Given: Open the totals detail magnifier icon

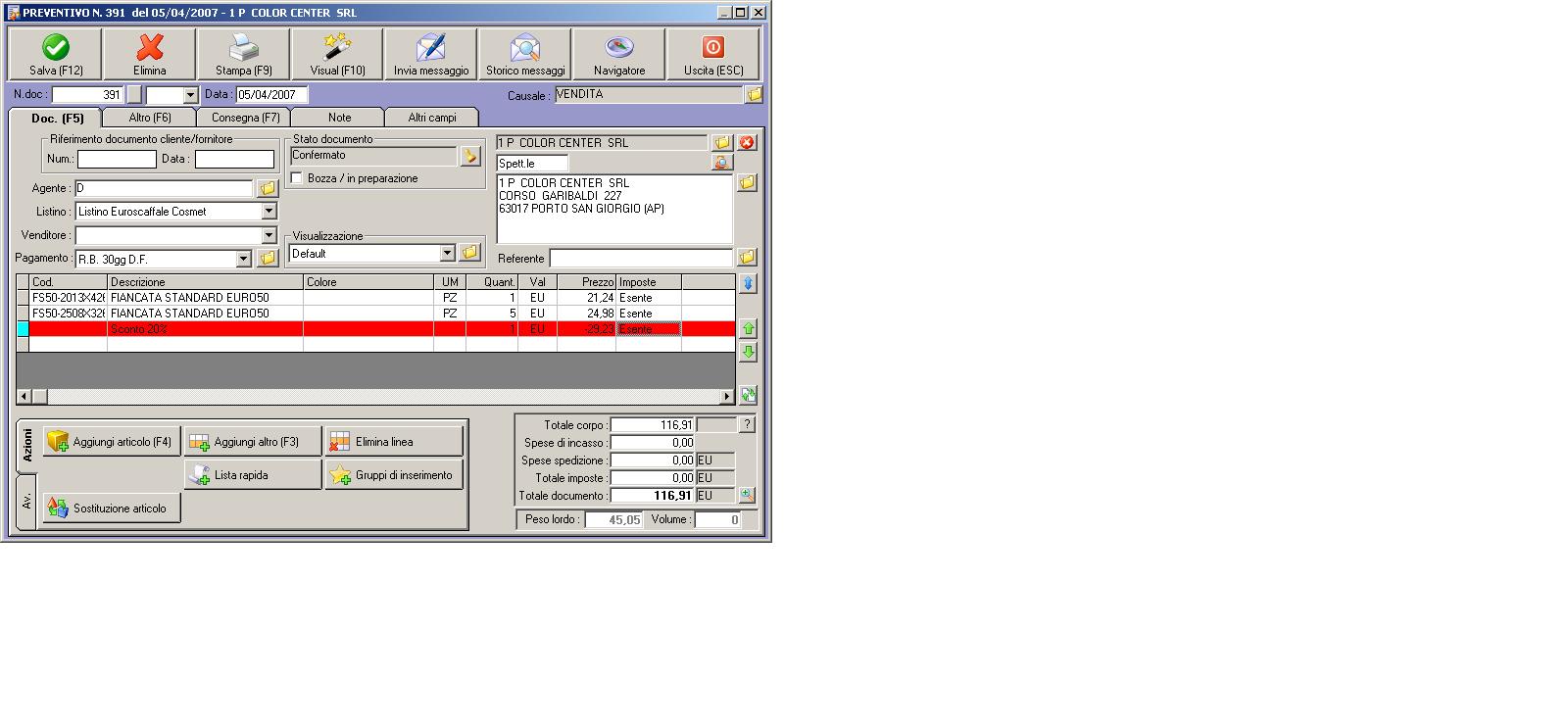Looking at the screenshot, I should click(747, 496).
